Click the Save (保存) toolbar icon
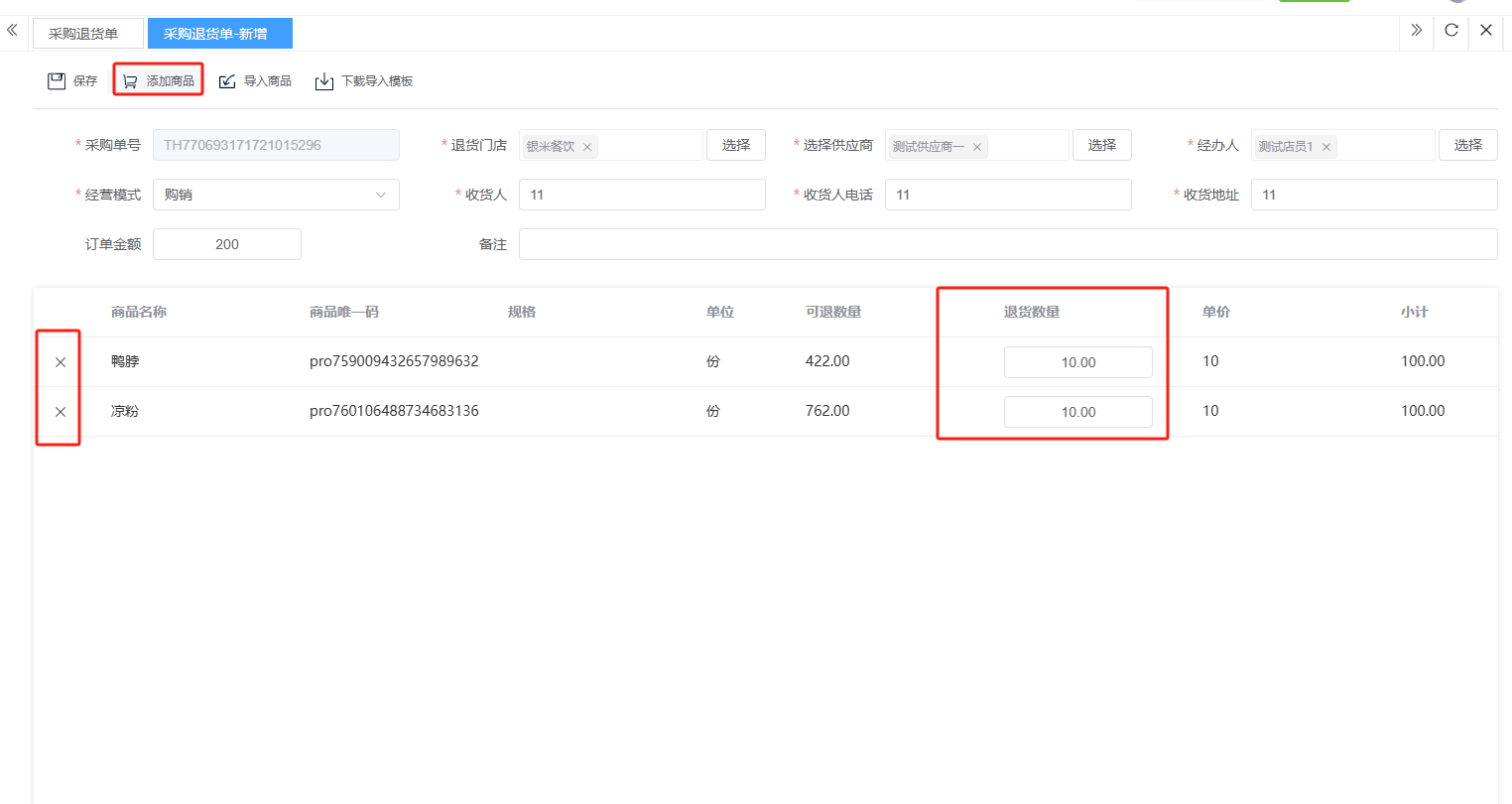Screen dimensions: 1512x804 point(58,81)
